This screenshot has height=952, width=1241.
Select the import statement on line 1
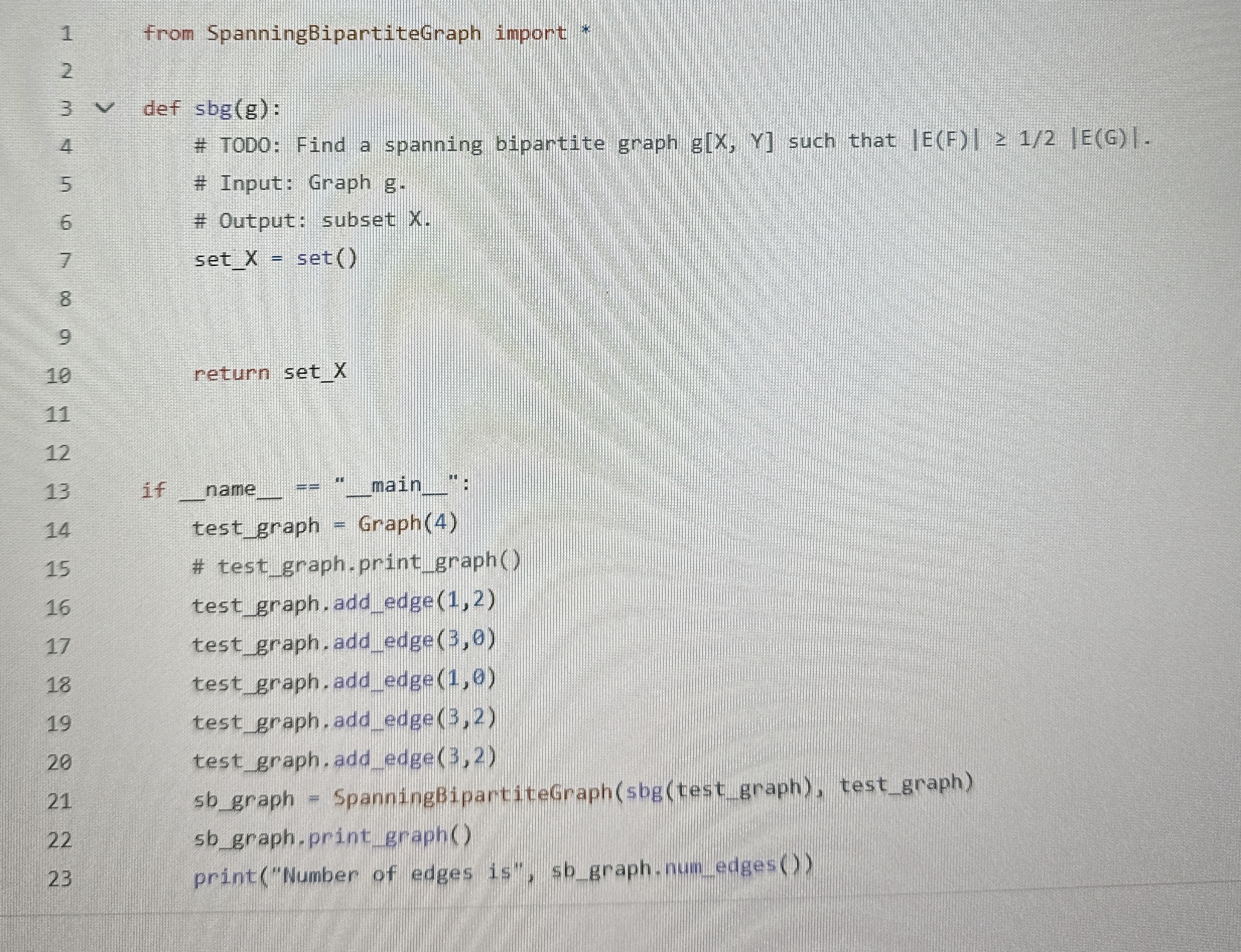tap(366, 33)
